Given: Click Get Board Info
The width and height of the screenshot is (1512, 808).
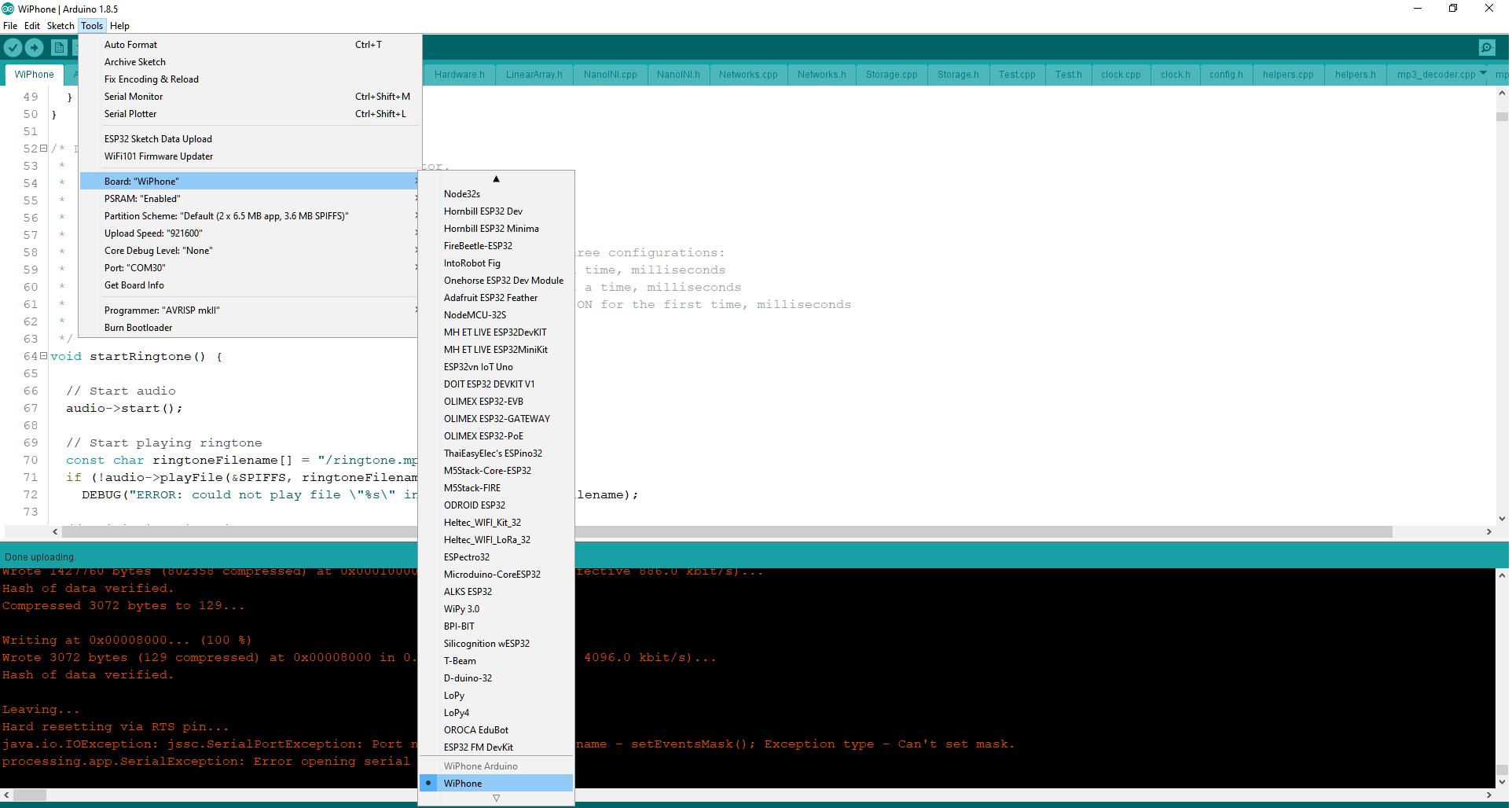Looking at the screenshot, I should point(134,285).
